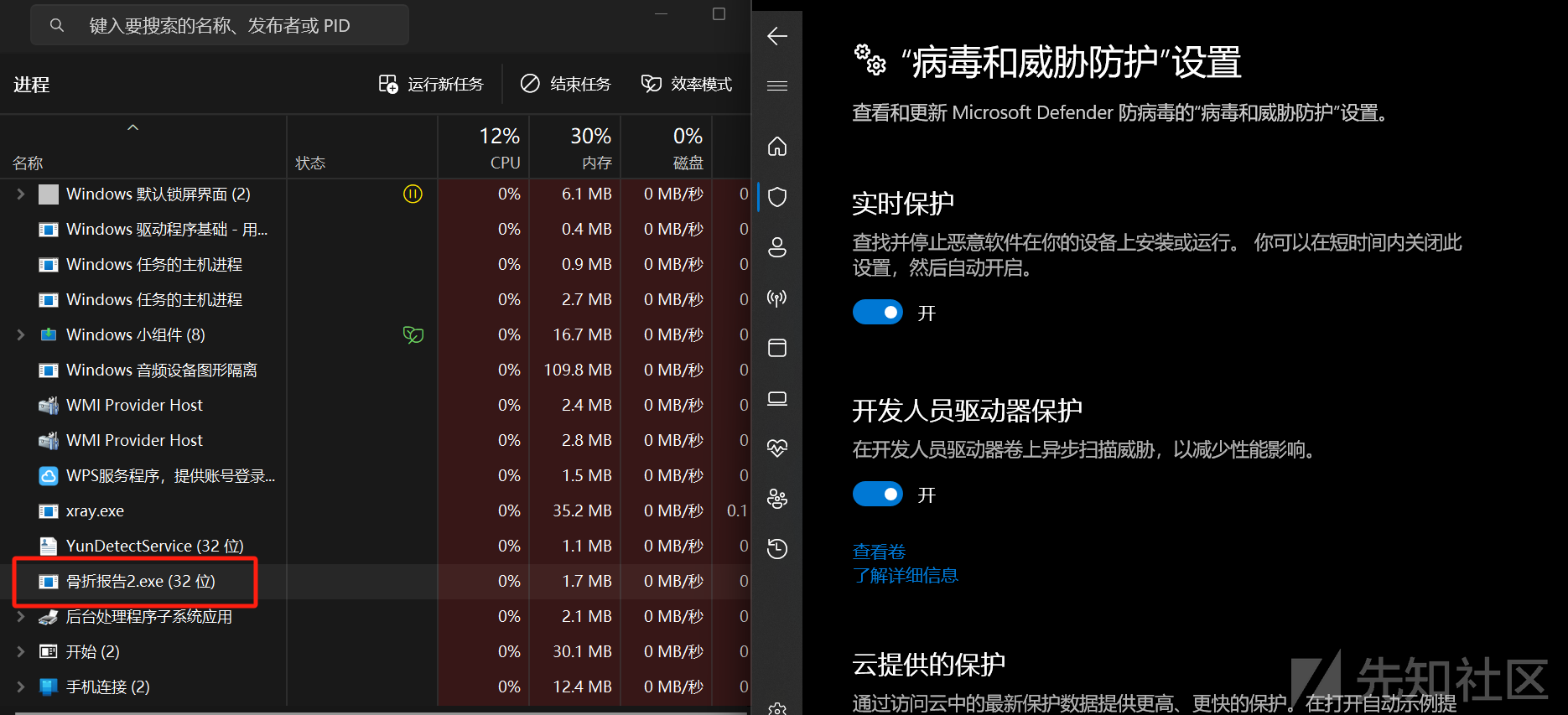The width and height of the screenshot is (1568, 715).
Task: Expand Windows 默认锁屏界面 (2) group
Action: coord(20,194)
